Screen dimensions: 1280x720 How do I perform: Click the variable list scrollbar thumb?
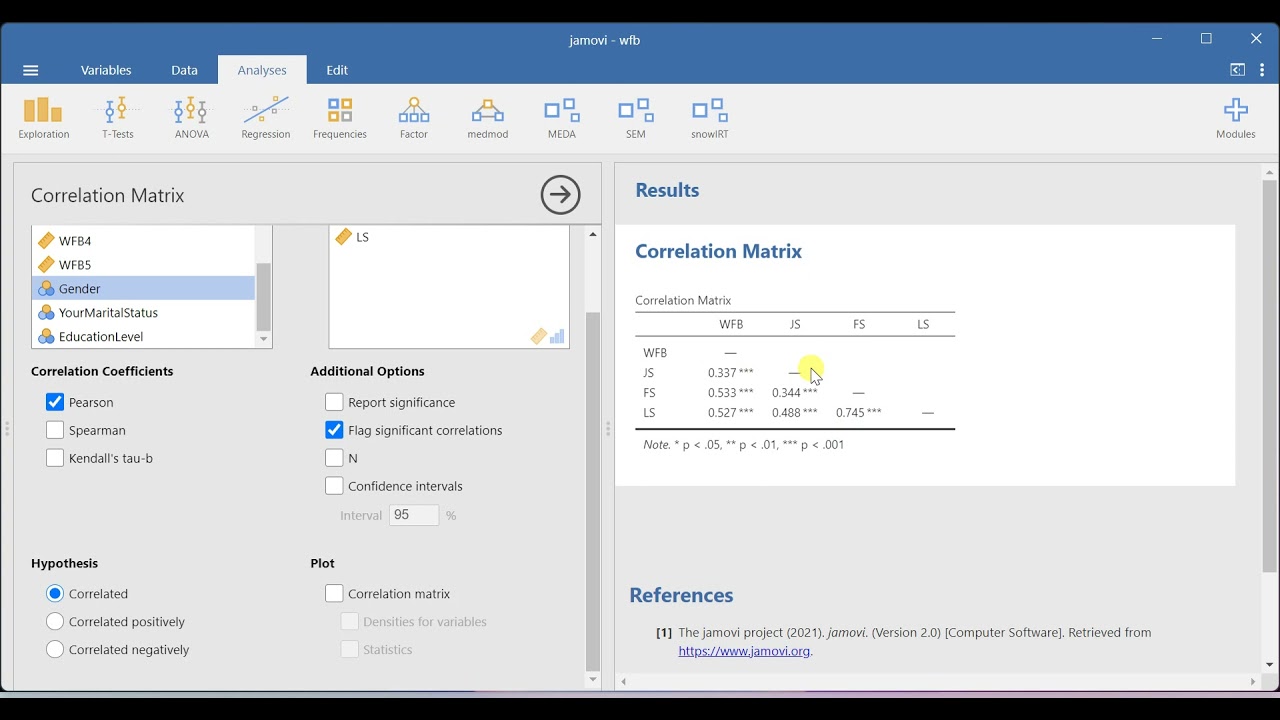click(x=264, y=296)
